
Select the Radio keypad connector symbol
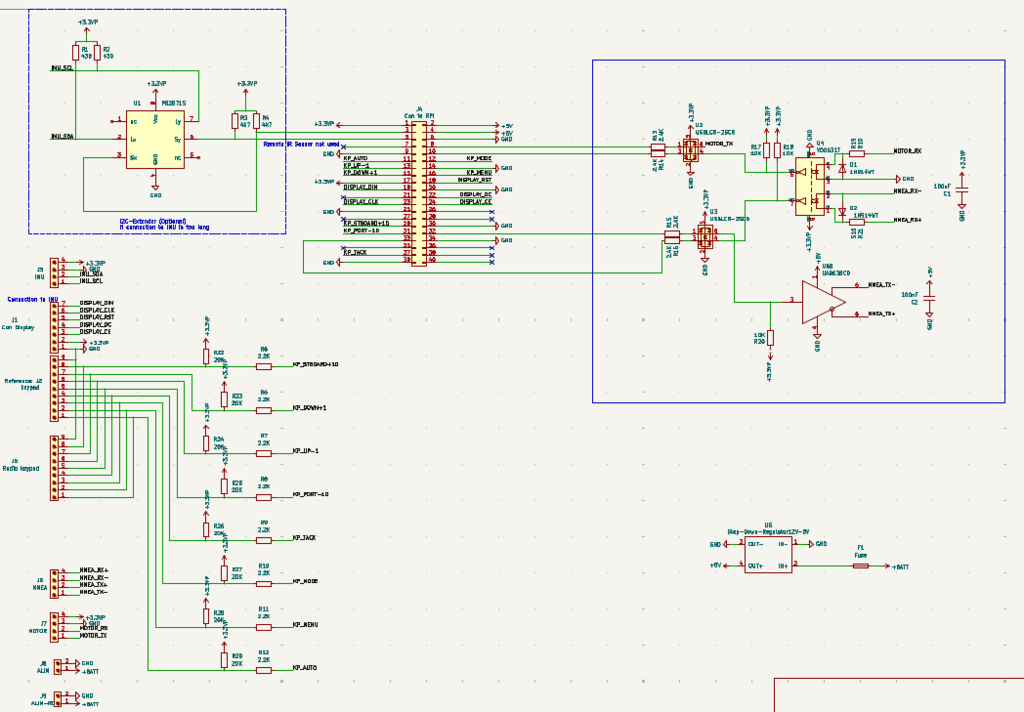[x=56, y=468]
